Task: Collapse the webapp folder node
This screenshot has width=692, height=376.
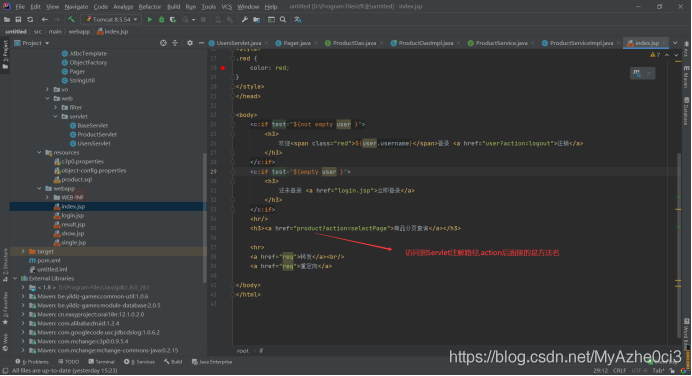Action: [39, 188]
